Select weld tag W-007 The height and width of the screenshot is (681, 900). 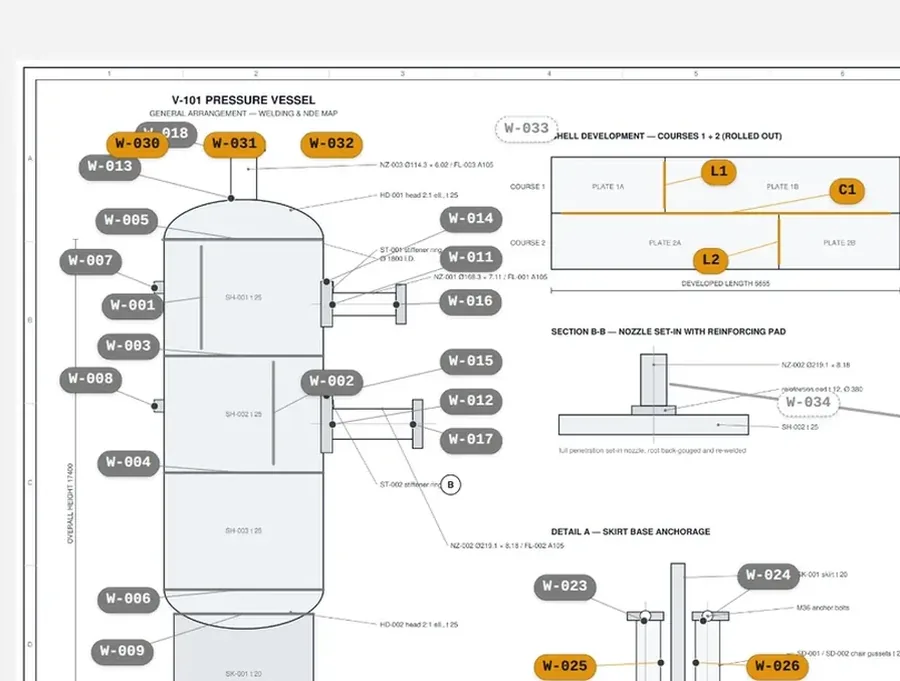[90, 261]
